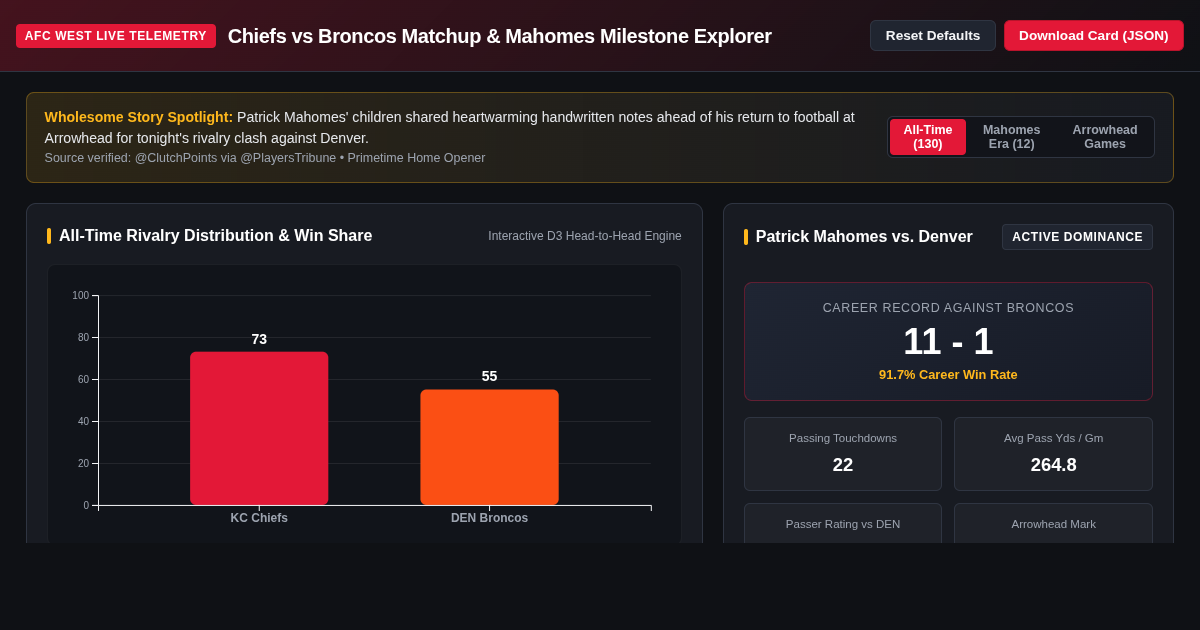Screen dimensions: 1200x630
Task: Click the orange DEN Broncos bar
Action: [489, 447]
